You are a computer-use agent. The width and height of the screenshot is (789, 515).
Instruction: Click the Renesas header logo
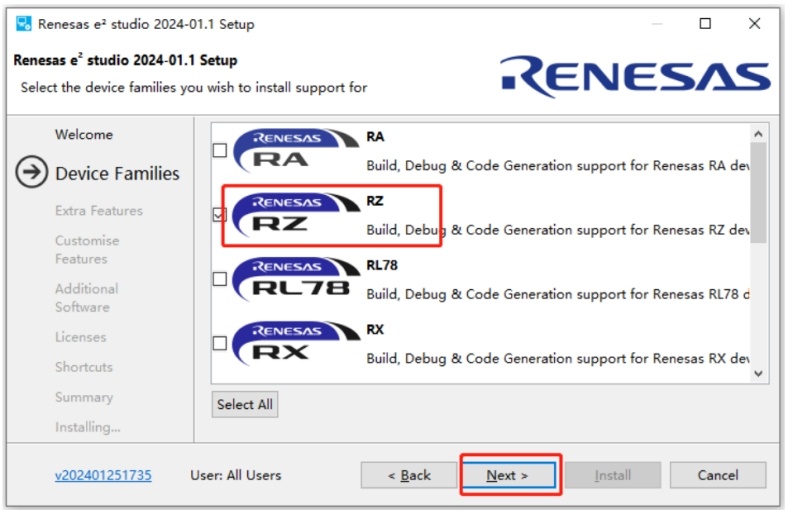[635, 77]
